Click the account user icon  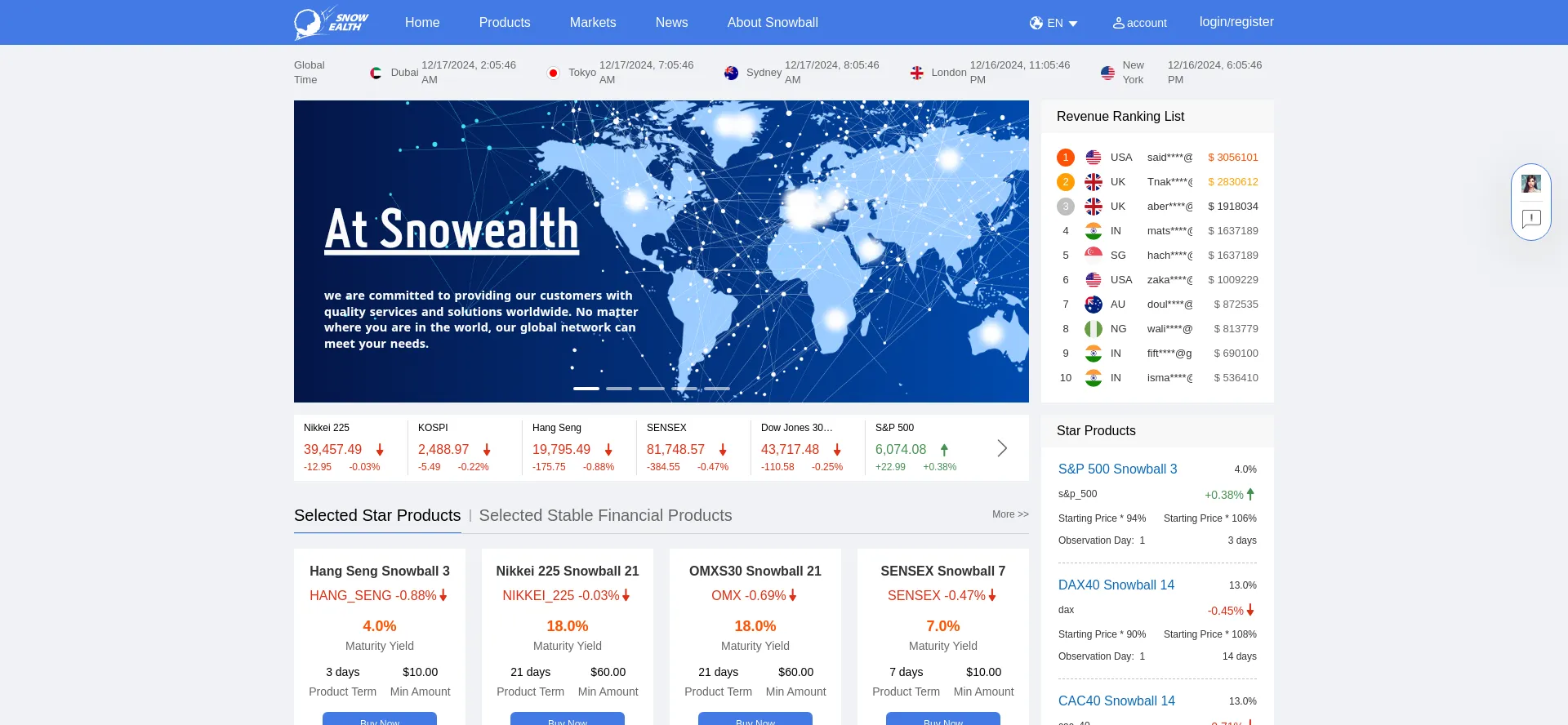coord(1119,23)
